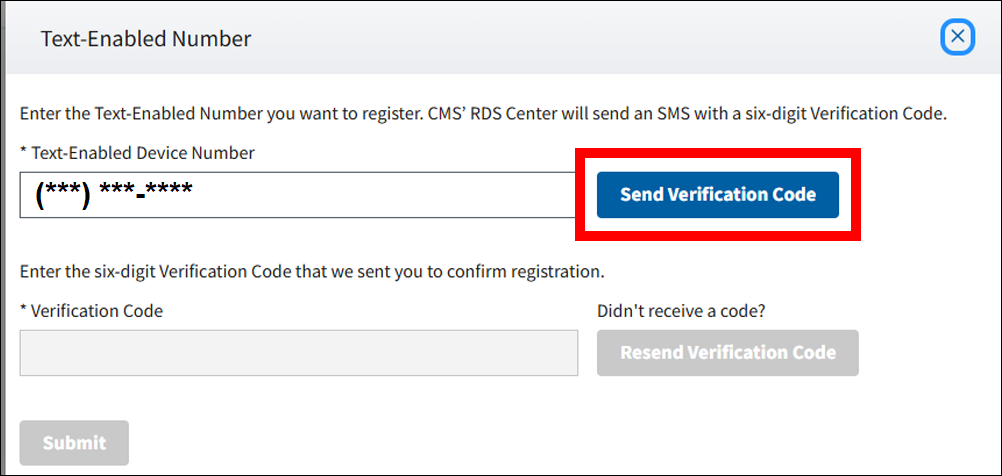1002x476 pixels.
Task: Click the asterisk beside Verification Code label
Action: pos(23,311)
